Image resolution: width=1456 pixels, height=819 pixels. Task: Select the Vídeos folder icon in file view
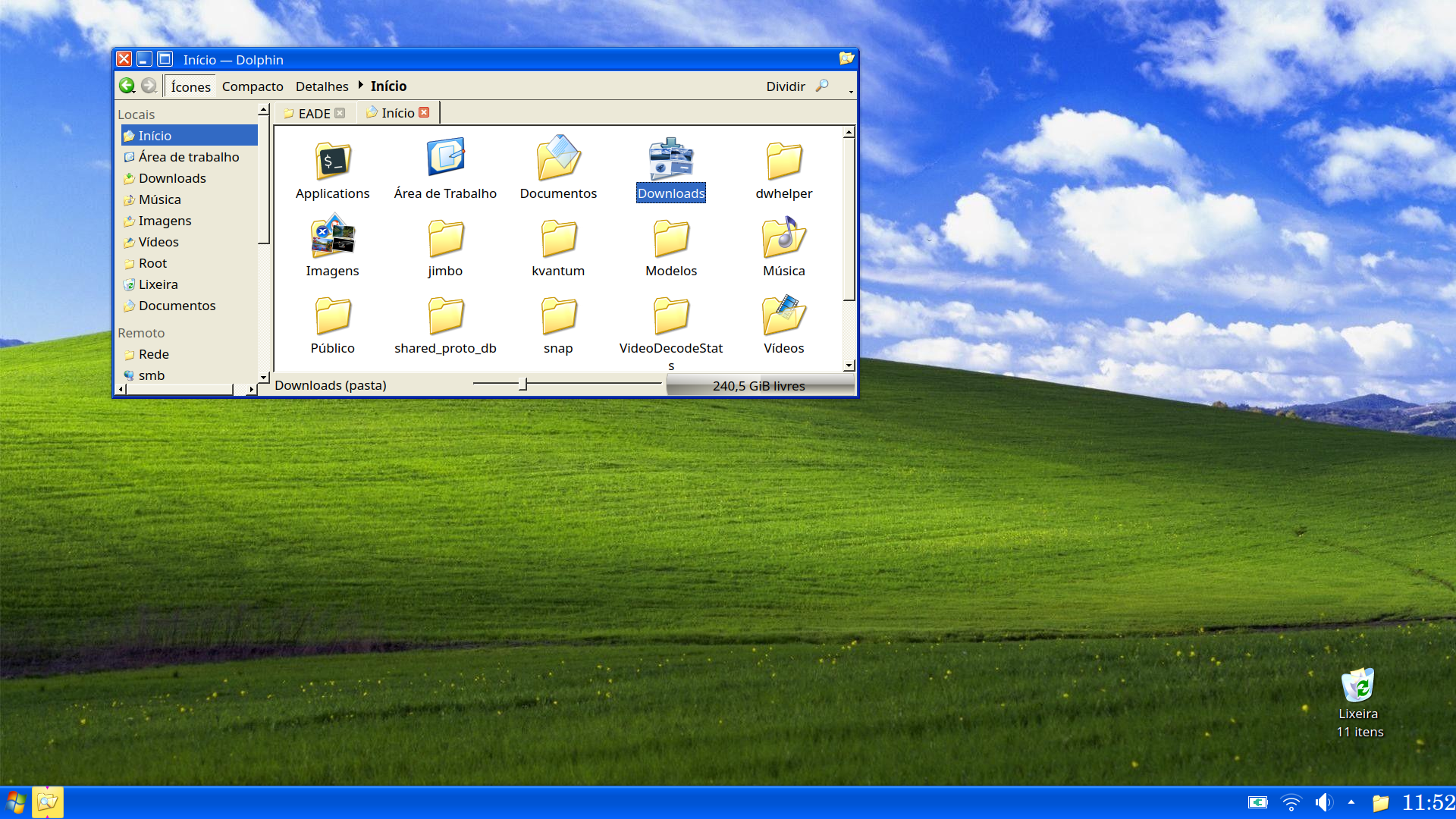tap(784, 315)
